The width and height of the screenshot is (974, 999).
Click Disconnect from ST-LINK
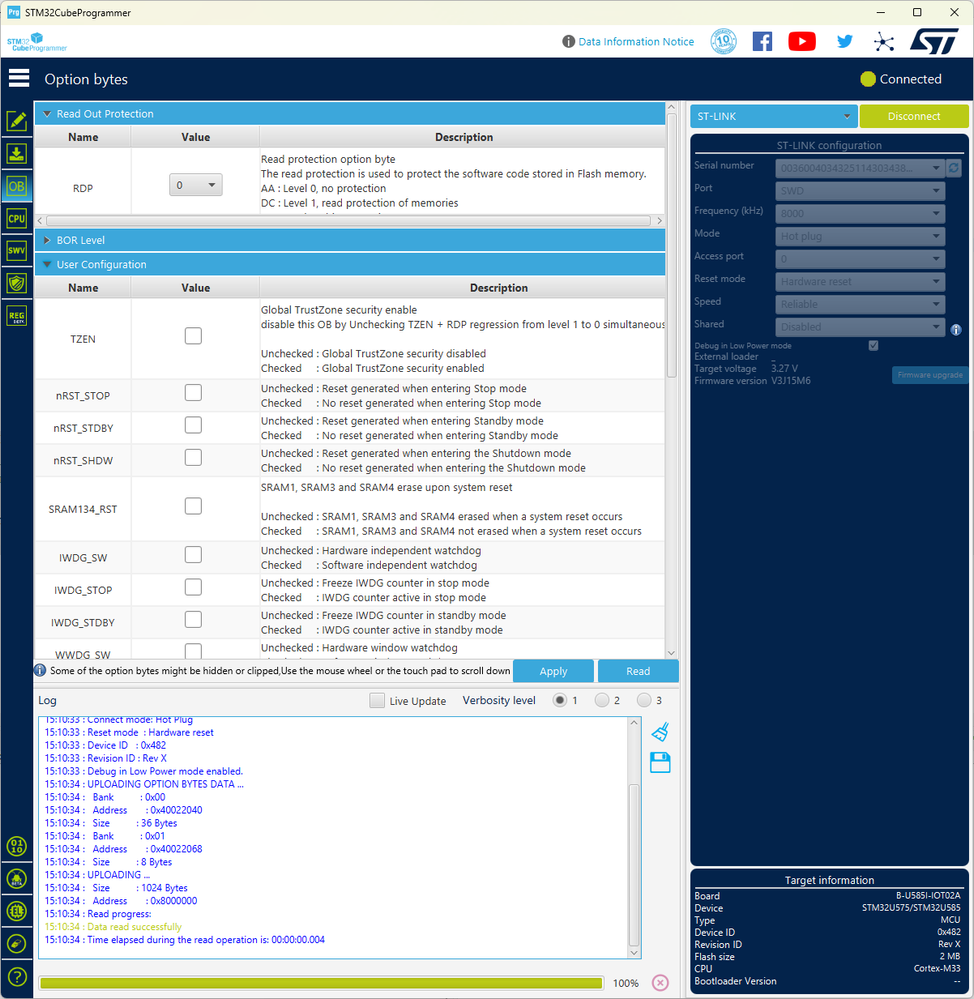(914, 116)
